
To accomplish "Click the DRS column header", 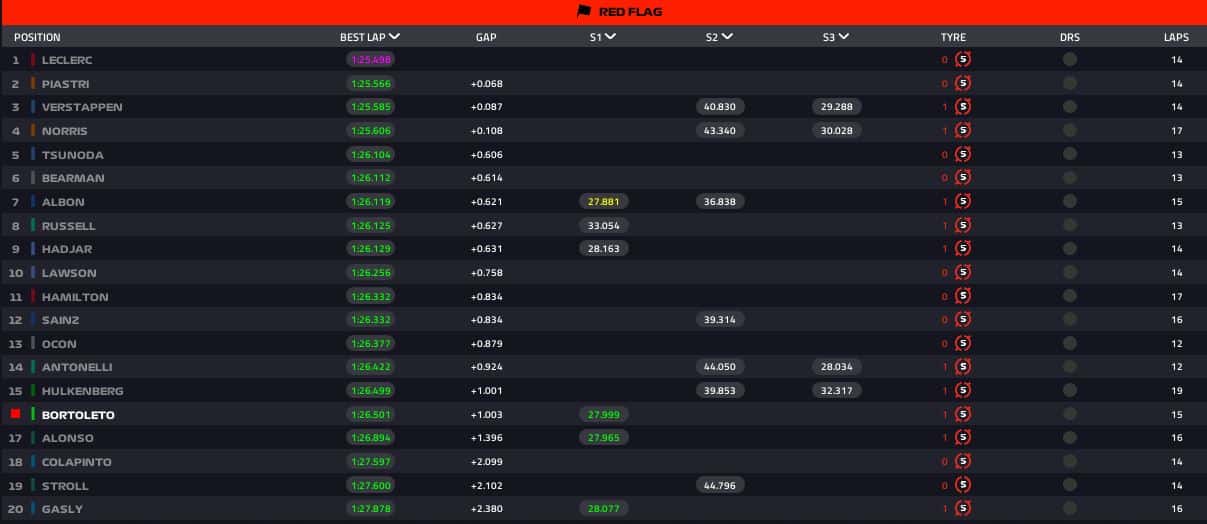I will click(1070, 37).
